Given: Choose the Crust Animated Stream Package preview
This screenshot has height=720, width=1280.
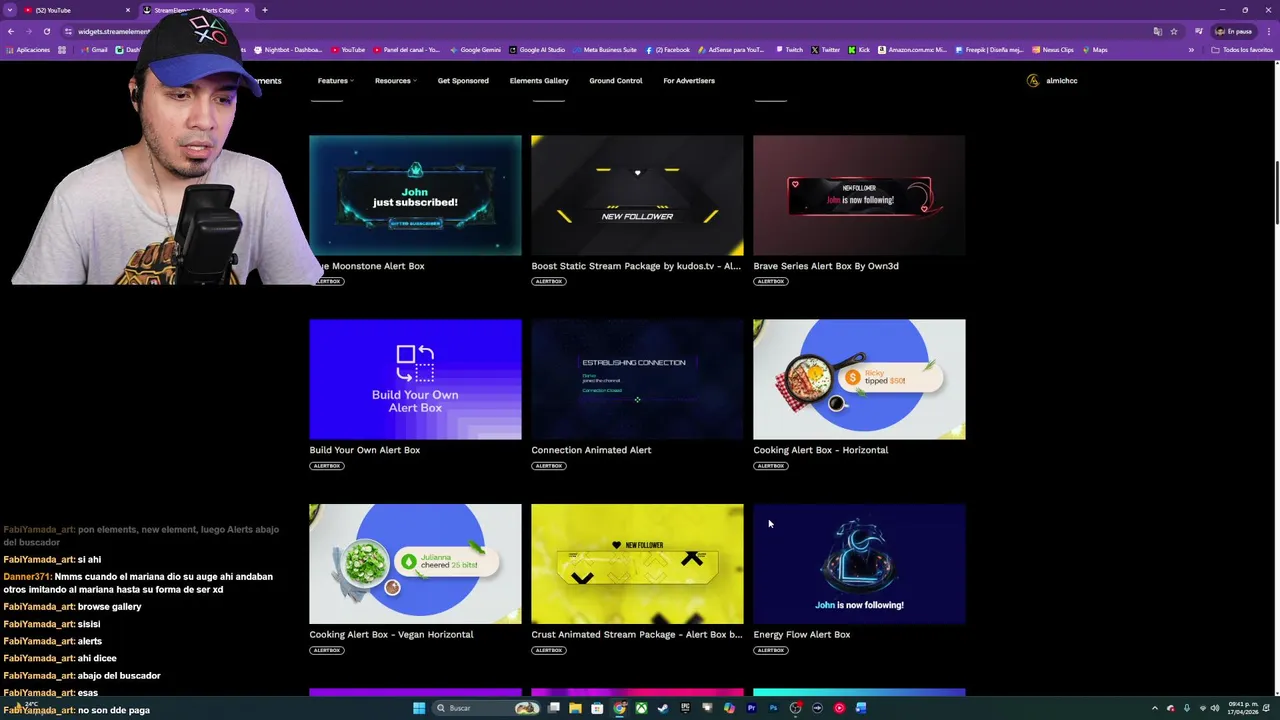Looking at the screenshot, I should pyautogui.click(x=637, y=564).
